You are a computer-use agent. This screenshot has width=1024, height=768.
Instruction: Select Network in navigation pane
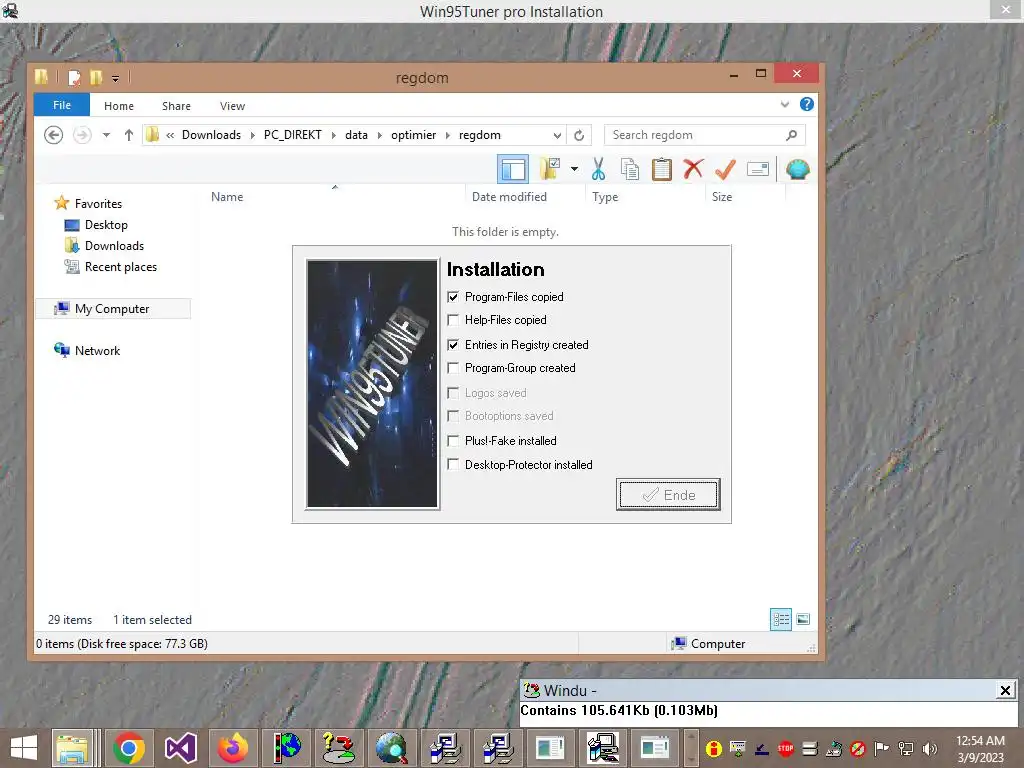97,351
